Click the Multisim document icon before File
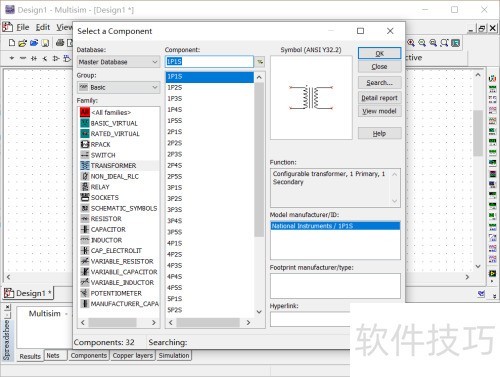This screenshot has height=377, width=500. 7,27
